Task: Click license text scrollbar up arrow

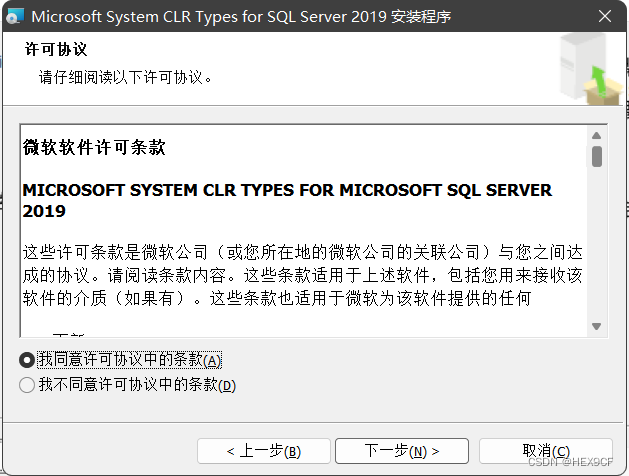Action: pyautogui.click(x=597, y=136)
